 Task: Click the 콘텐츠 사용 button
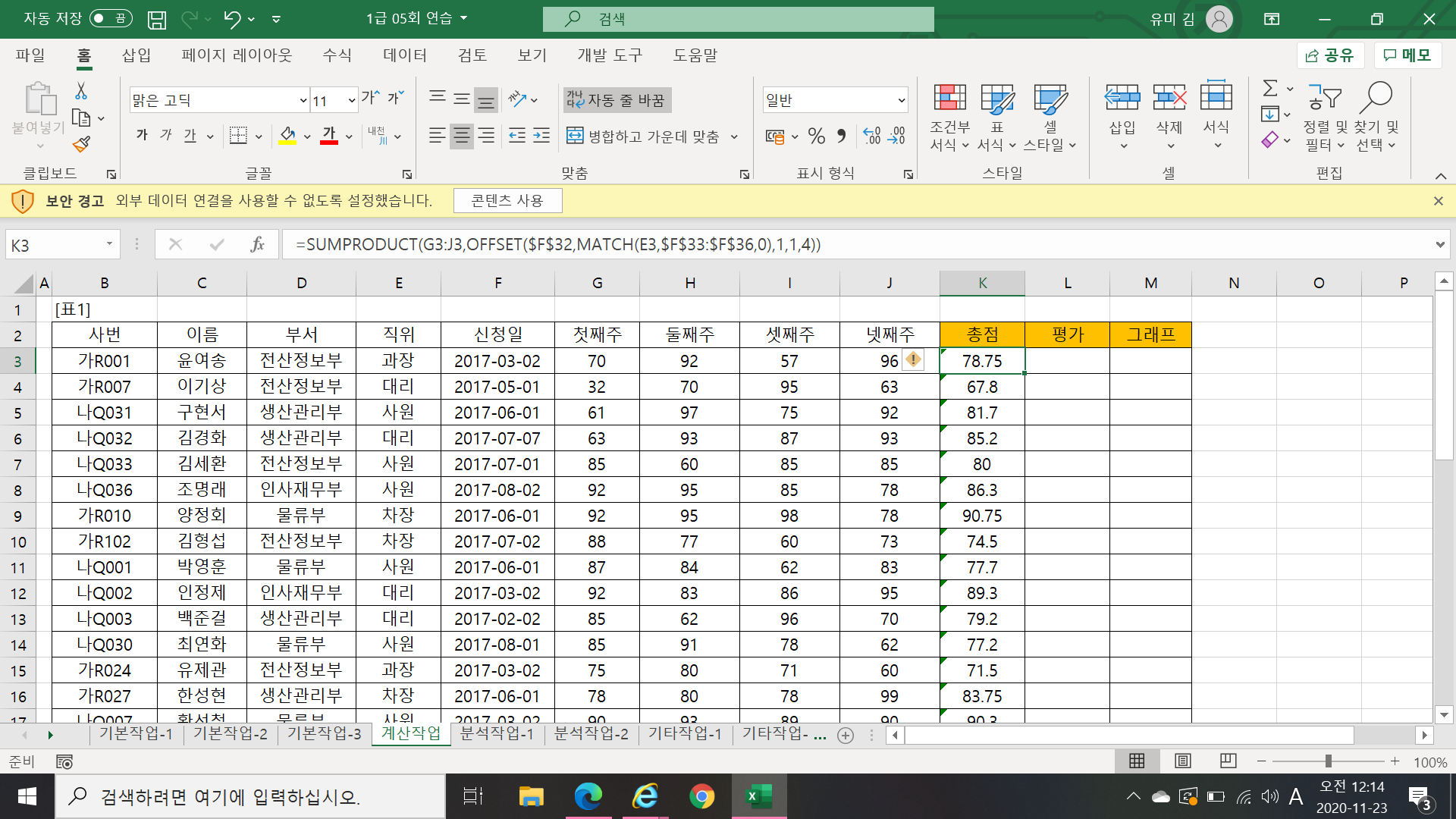(x=507, y=201)
